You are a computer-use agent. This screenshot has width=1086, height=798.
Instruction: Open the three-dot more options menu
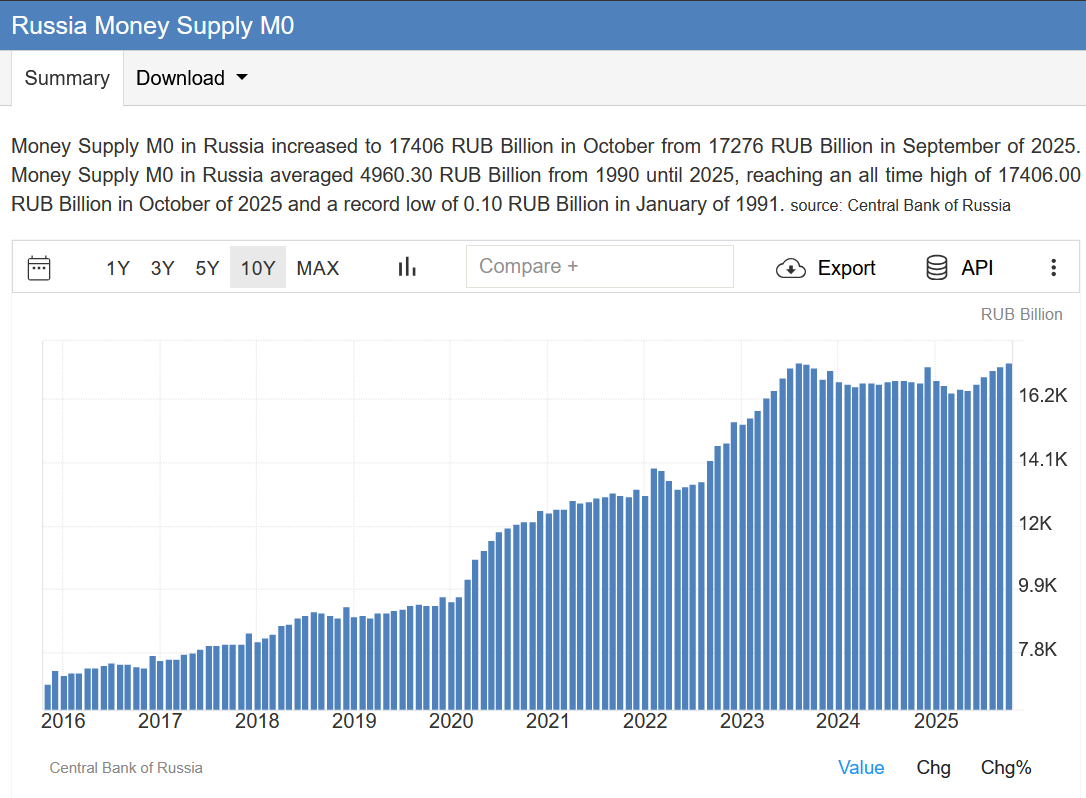(x=1053, y=268)
